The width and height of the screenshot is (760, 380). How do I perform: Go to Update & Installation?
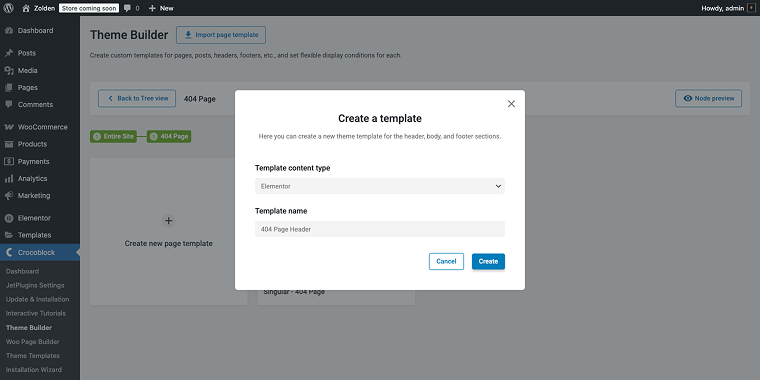pos(37,300)
